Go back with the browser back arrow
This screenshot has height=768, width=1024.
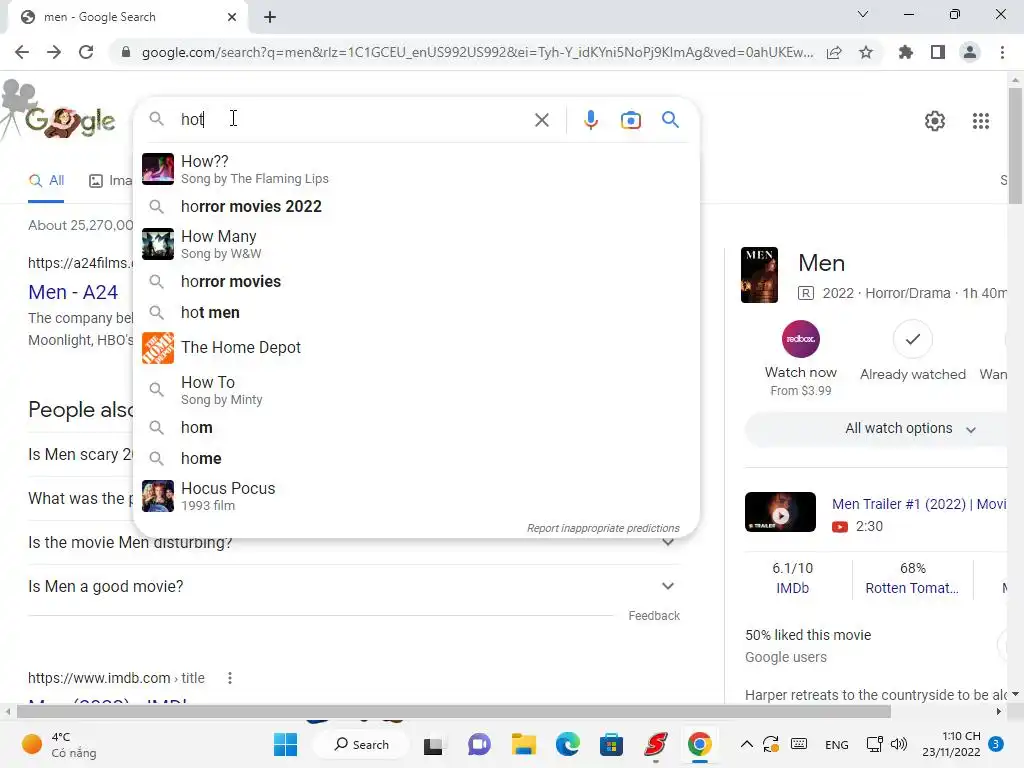(22, 52)
